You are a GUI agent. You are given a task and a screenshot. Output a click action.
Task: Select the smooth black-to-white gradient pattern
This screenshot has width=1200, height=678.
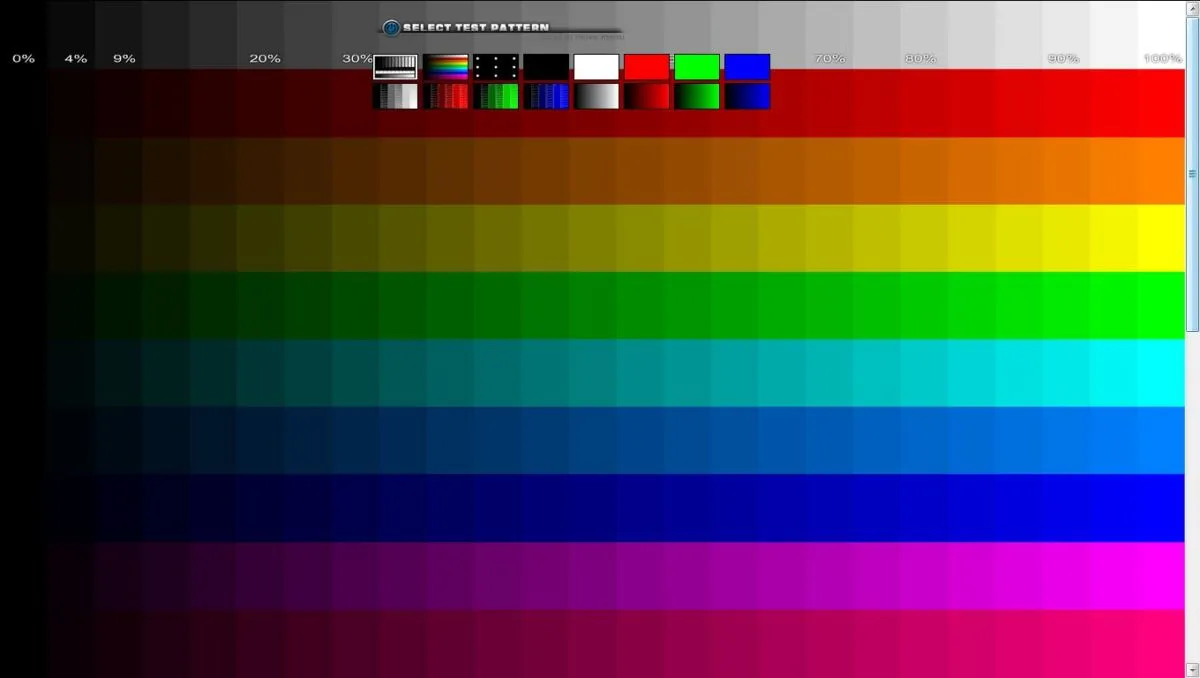[596, 96]
